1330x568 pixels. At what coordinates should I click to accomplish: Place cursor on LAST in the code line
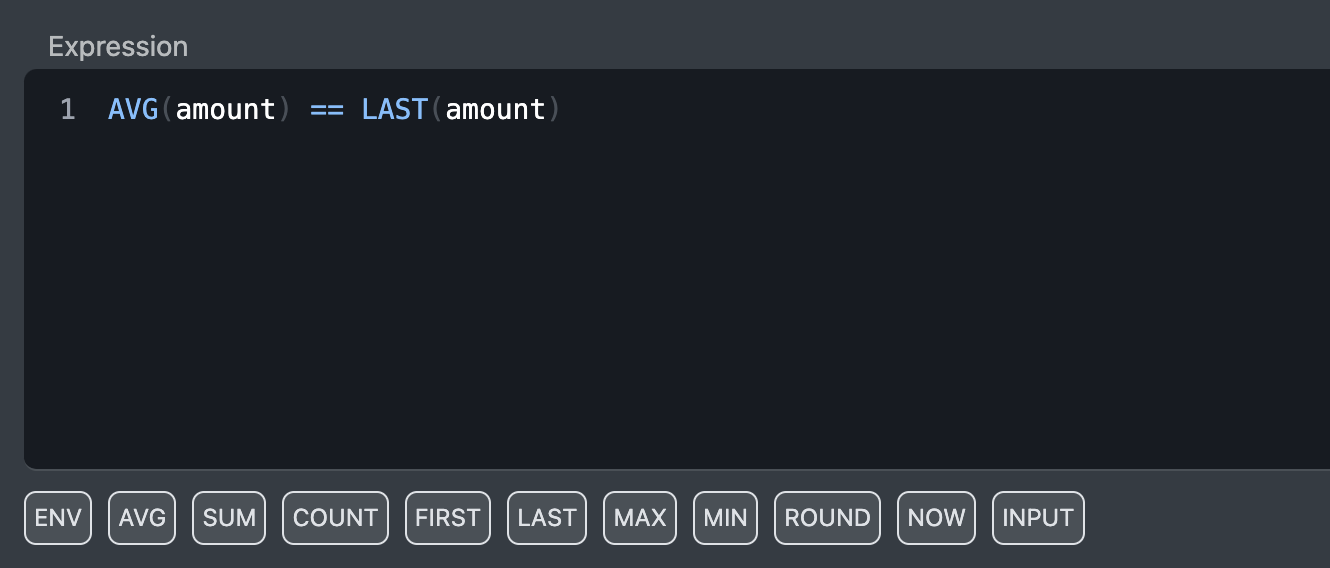coord(395,109)
